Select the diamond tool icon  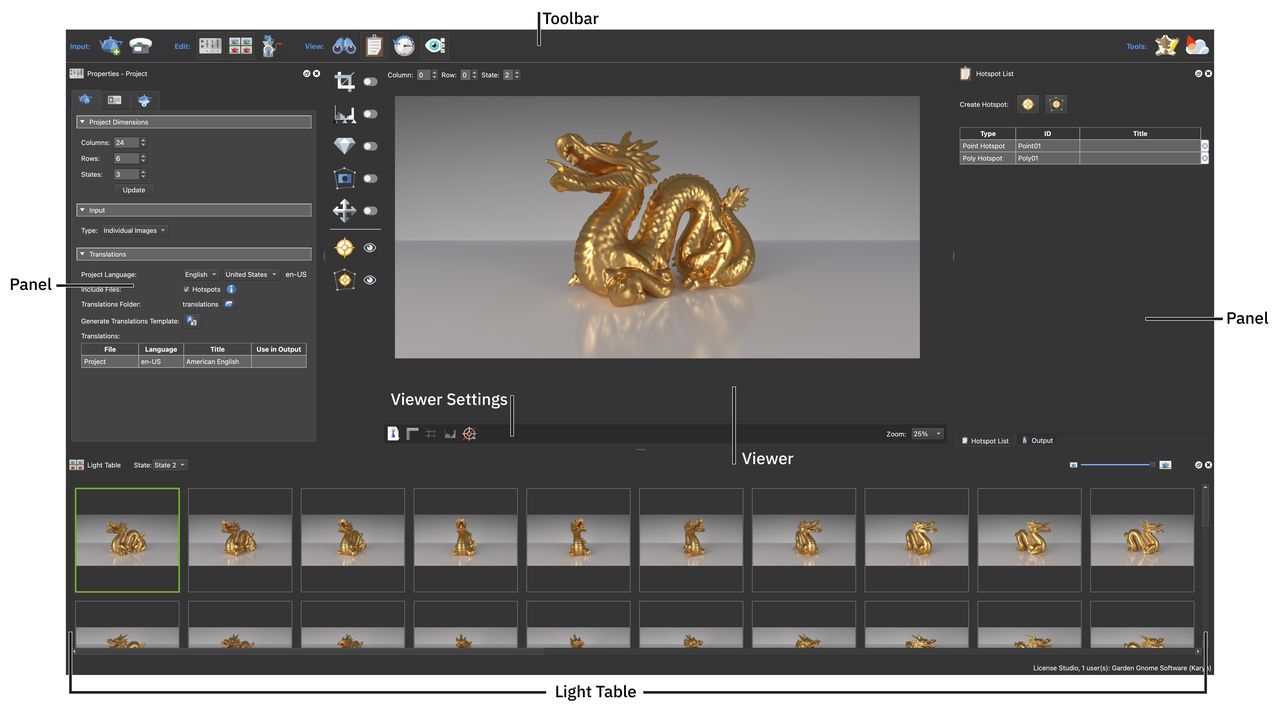coord(344,146)
